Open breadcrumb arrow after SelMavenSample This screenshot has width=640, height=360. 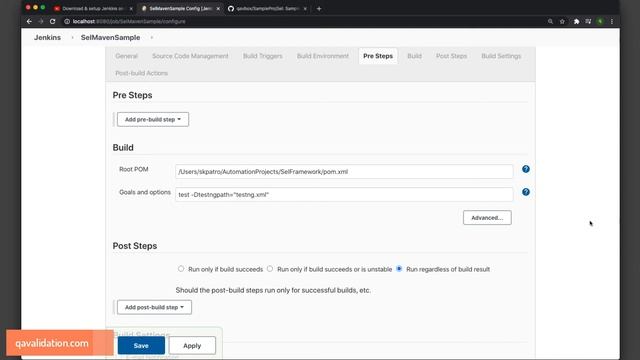coord(151,38)
